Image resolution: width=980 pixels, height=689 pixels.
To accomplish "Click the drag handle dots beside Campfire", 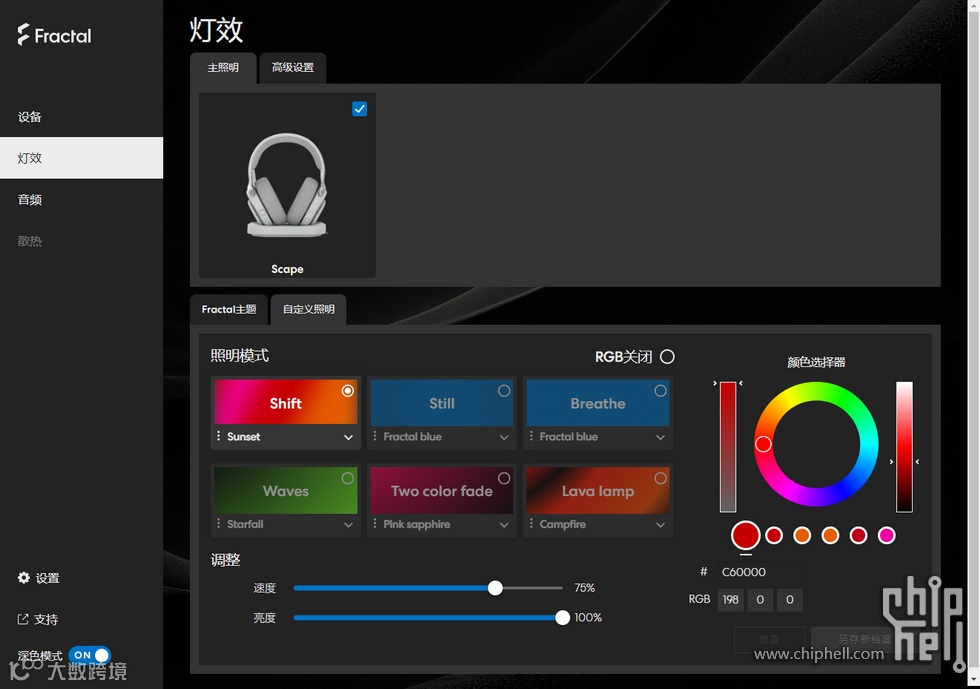I will pyautogui.click(x=531, y=523).
